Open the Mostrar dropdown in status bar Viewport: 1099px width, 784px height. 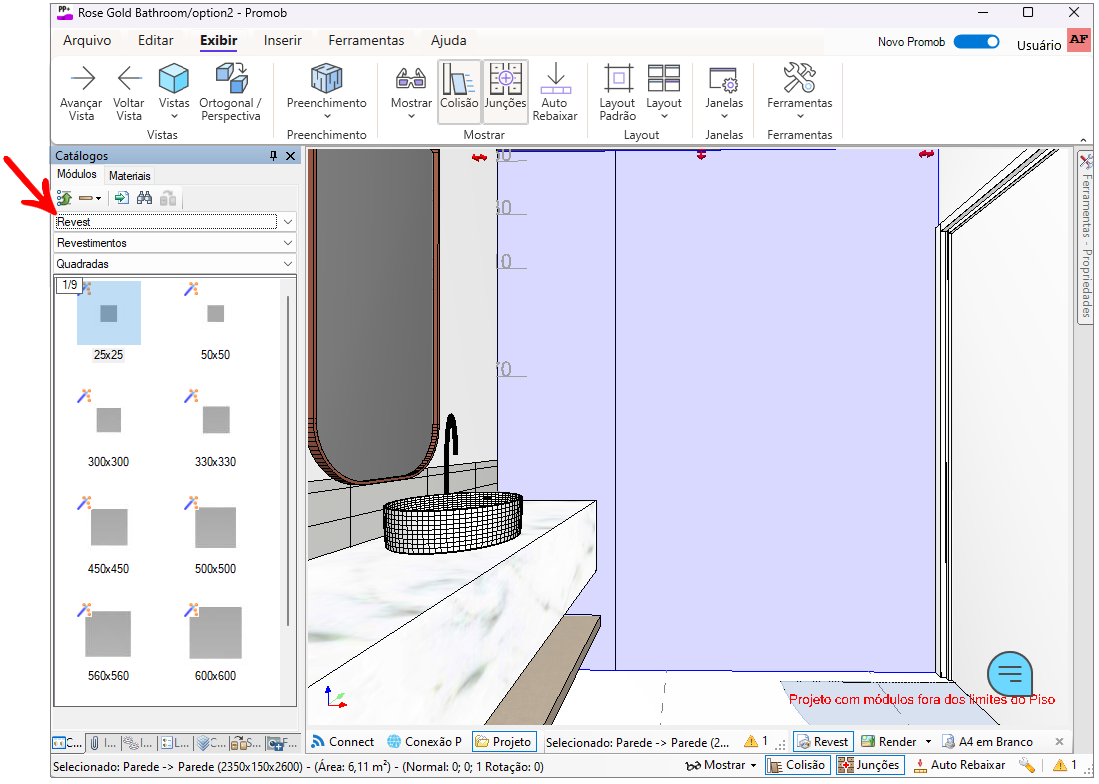point(721,766)
